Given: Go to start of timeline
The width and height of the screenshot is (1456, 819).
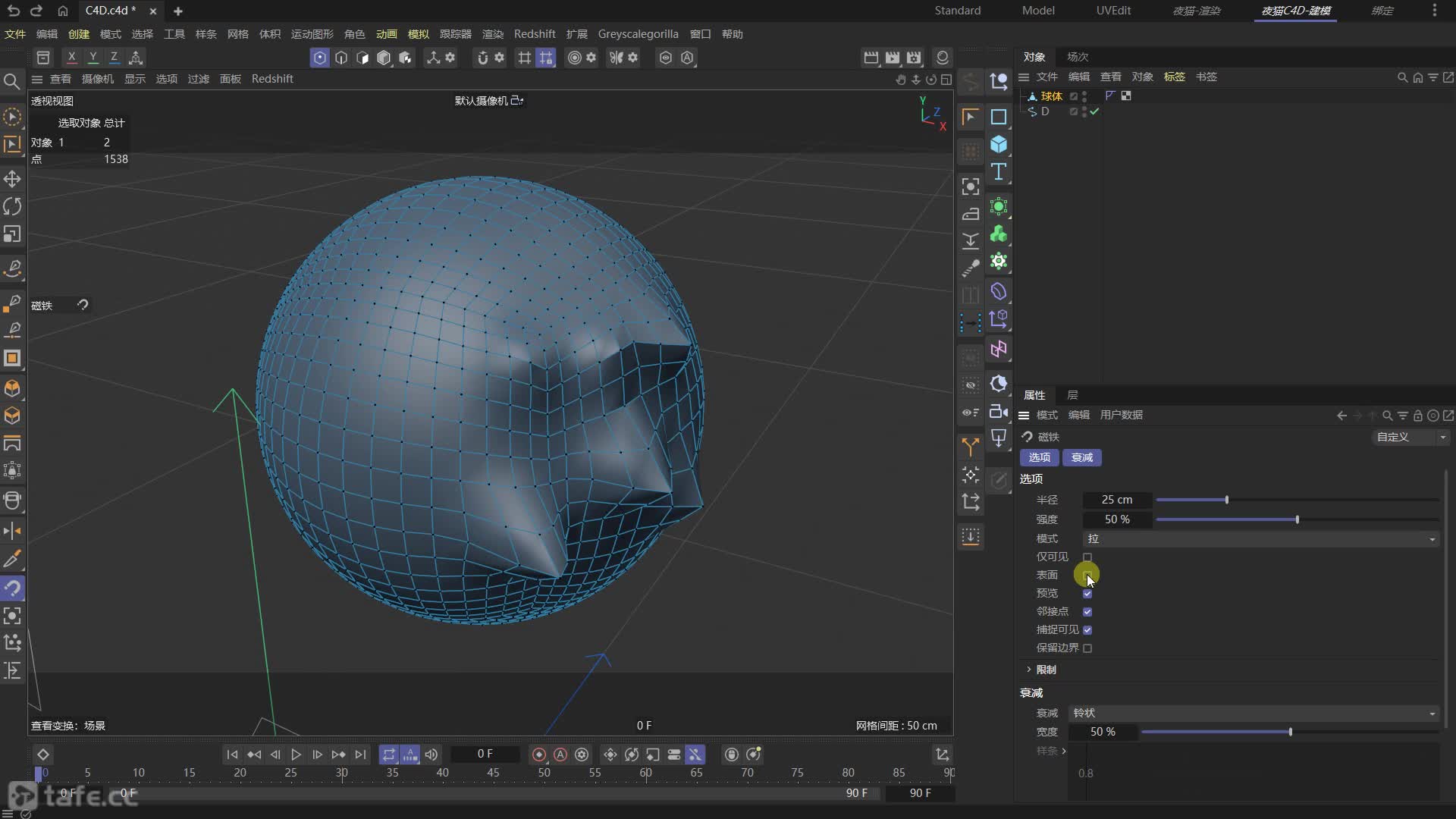Looking at the screenshot, I should tap(232, 755).
